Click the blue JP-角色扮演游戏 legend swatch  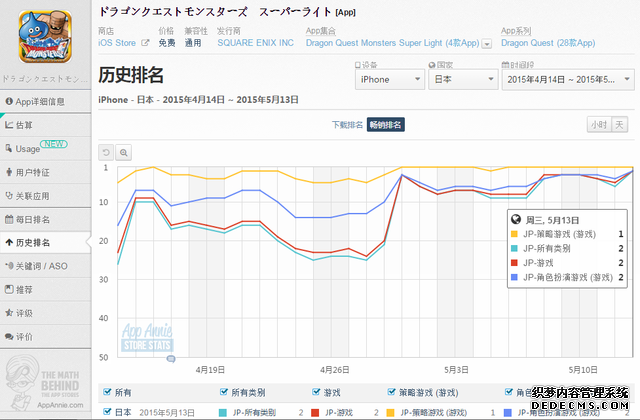[x=508, y=412]
